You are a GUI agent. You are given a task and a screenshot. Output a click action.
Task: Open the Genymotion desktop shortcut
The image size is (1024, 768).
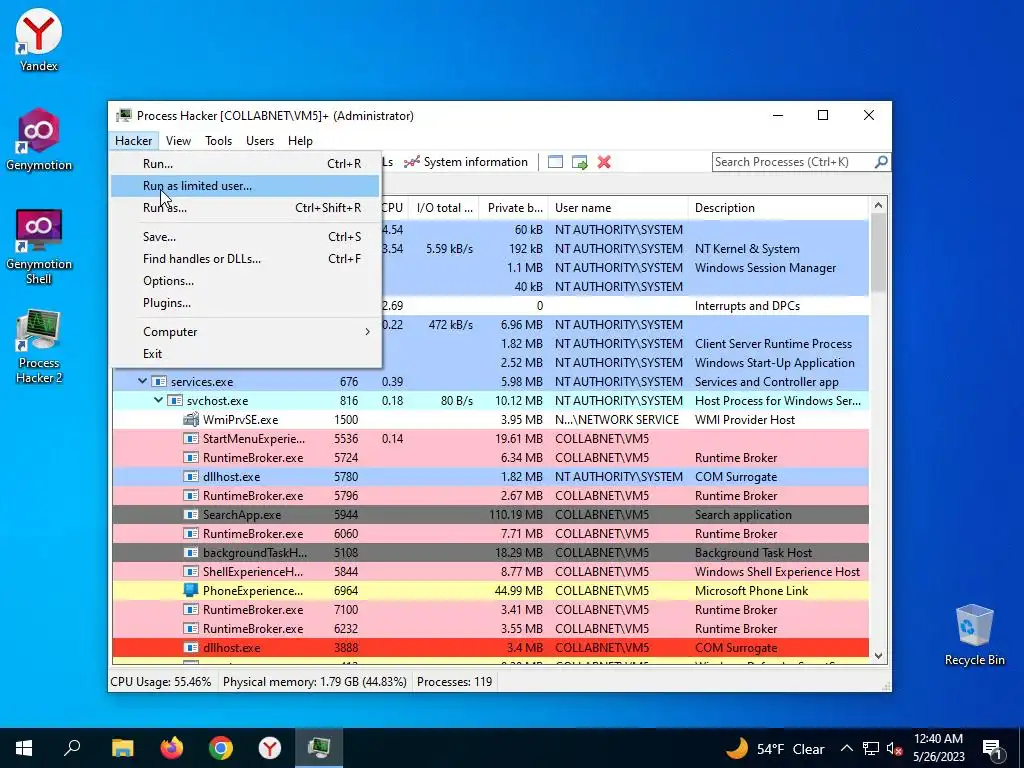point(39,139)
